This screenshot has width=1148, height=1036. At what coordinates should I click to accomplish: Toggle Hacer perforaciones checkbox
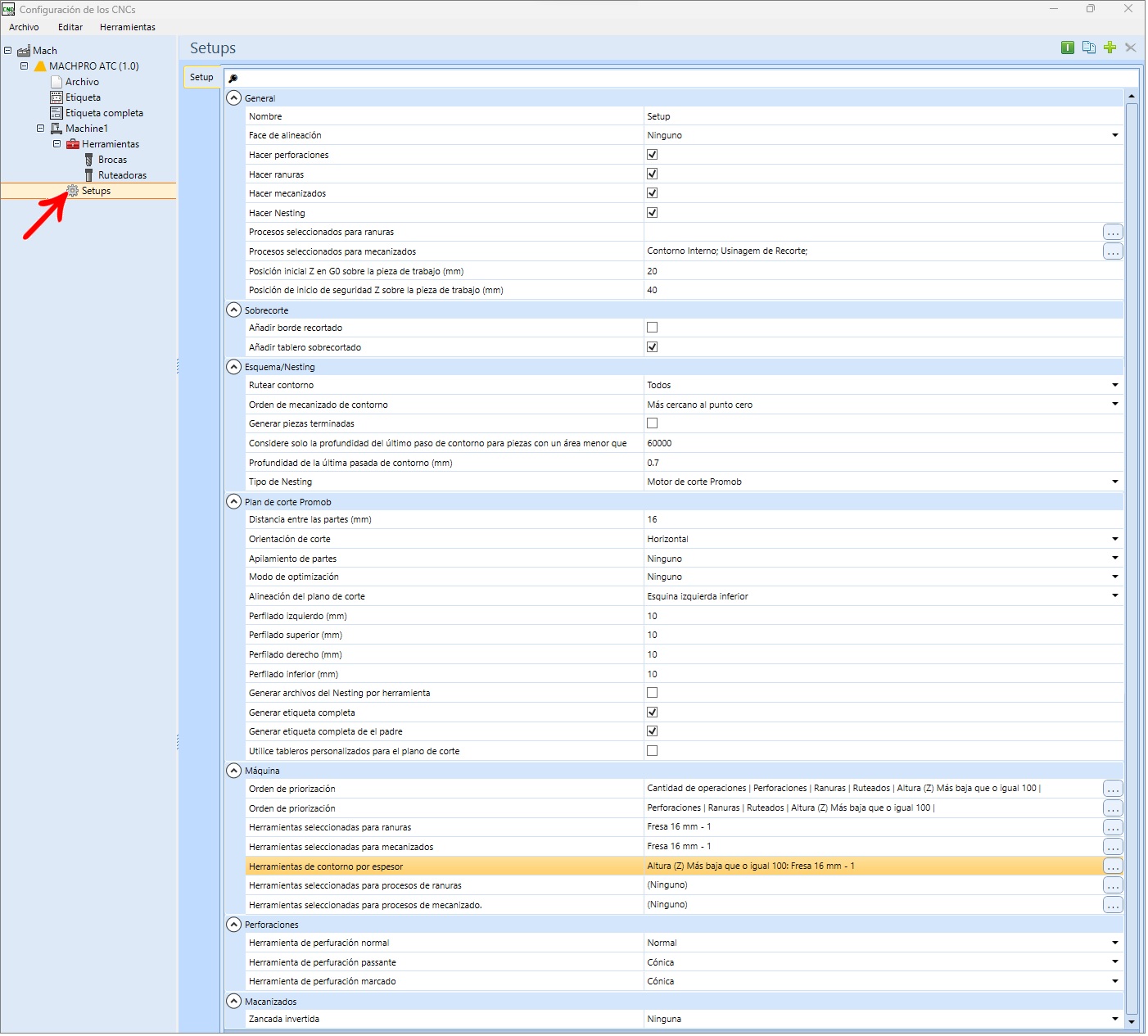click(652, 155)
